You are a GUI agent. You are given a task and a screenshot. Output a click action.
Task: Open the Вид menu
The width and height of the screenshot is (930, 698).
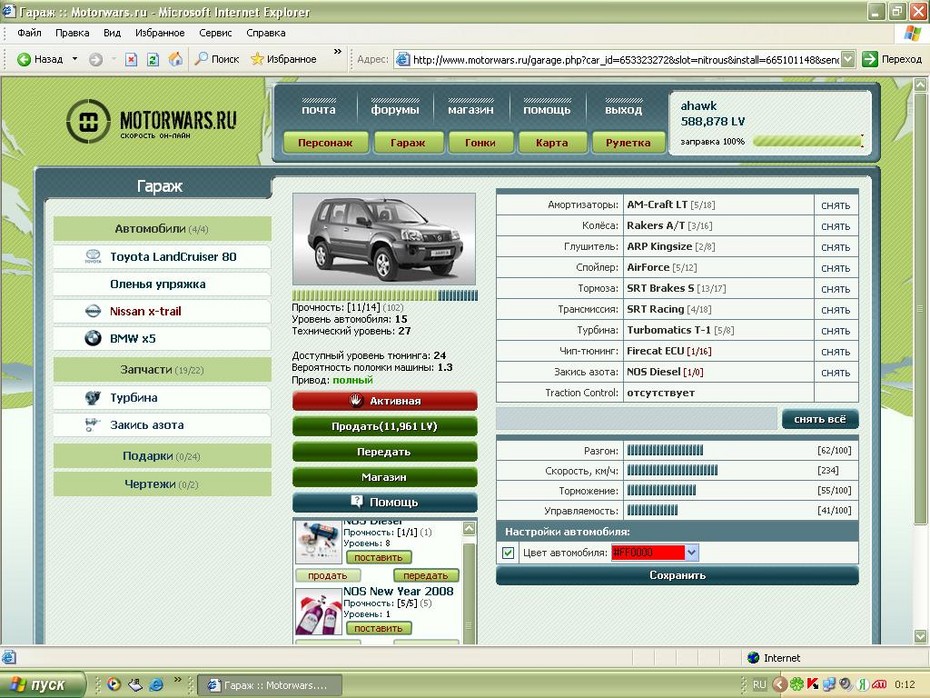tap(112, 33)
